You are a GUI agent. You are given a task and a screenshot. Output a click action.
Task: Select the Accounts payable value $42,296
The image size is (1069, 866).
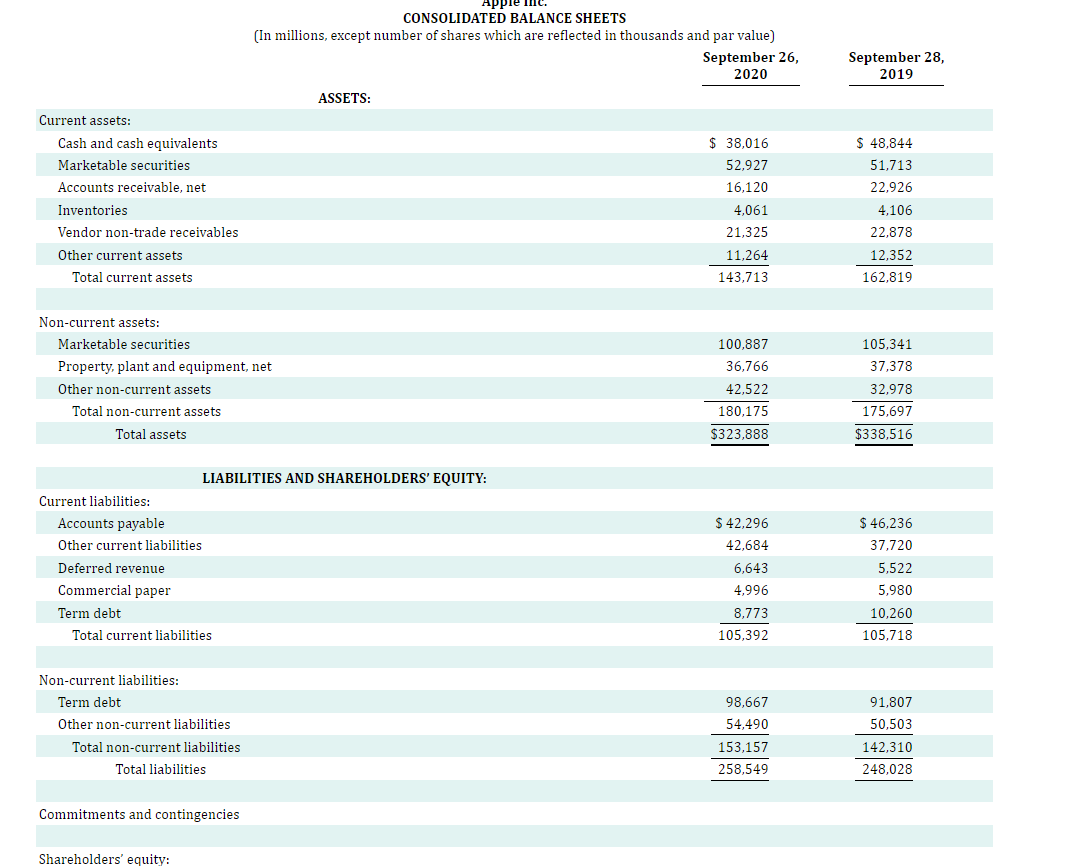tap(741, 523)
